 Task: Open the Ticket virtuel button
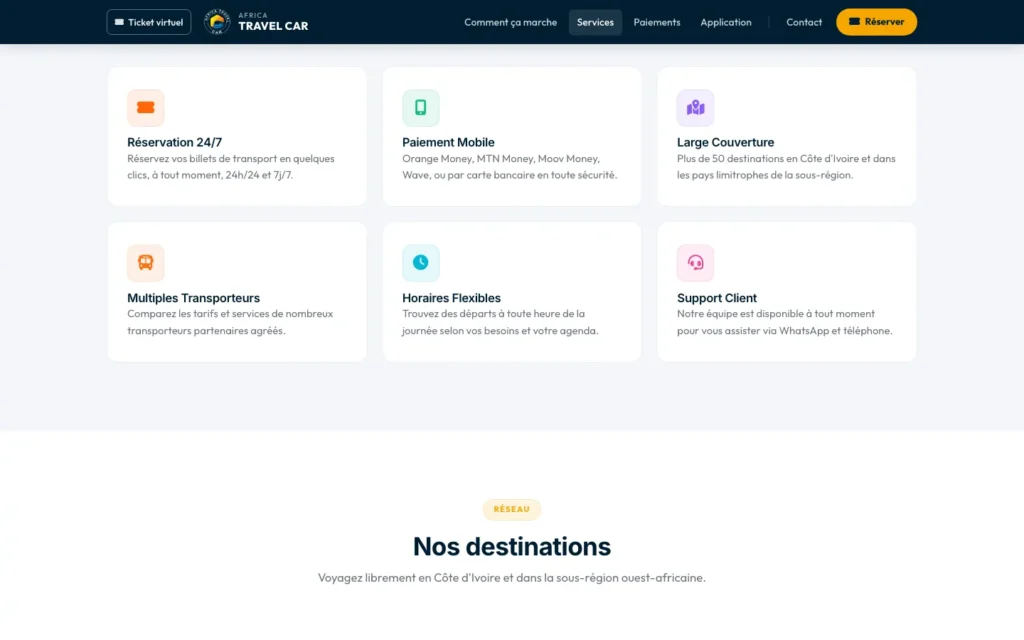click(x=149, y=22)
